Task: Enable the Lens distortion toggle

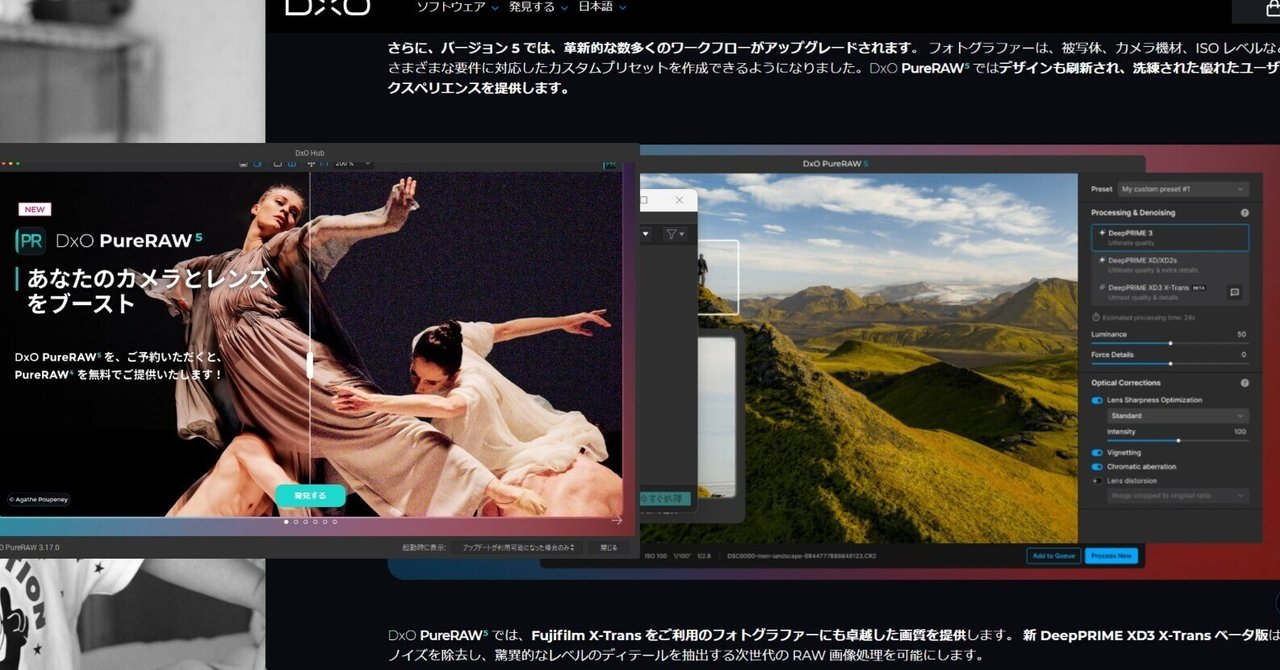Action: coord(1096,479)
